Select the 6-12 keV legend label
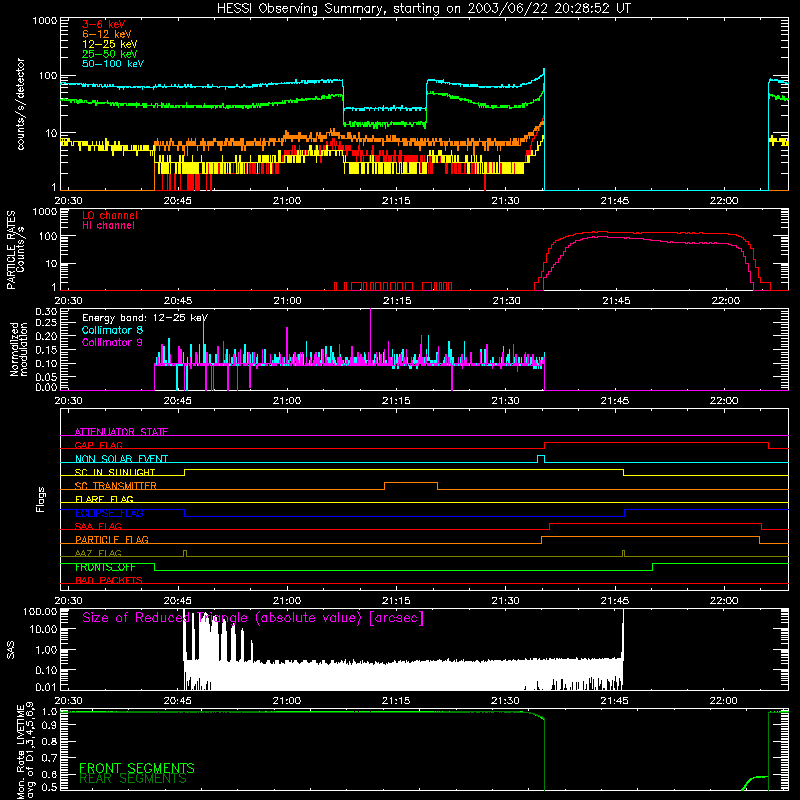This screenshot has width=800, height=800. click(x=107, y=34)
